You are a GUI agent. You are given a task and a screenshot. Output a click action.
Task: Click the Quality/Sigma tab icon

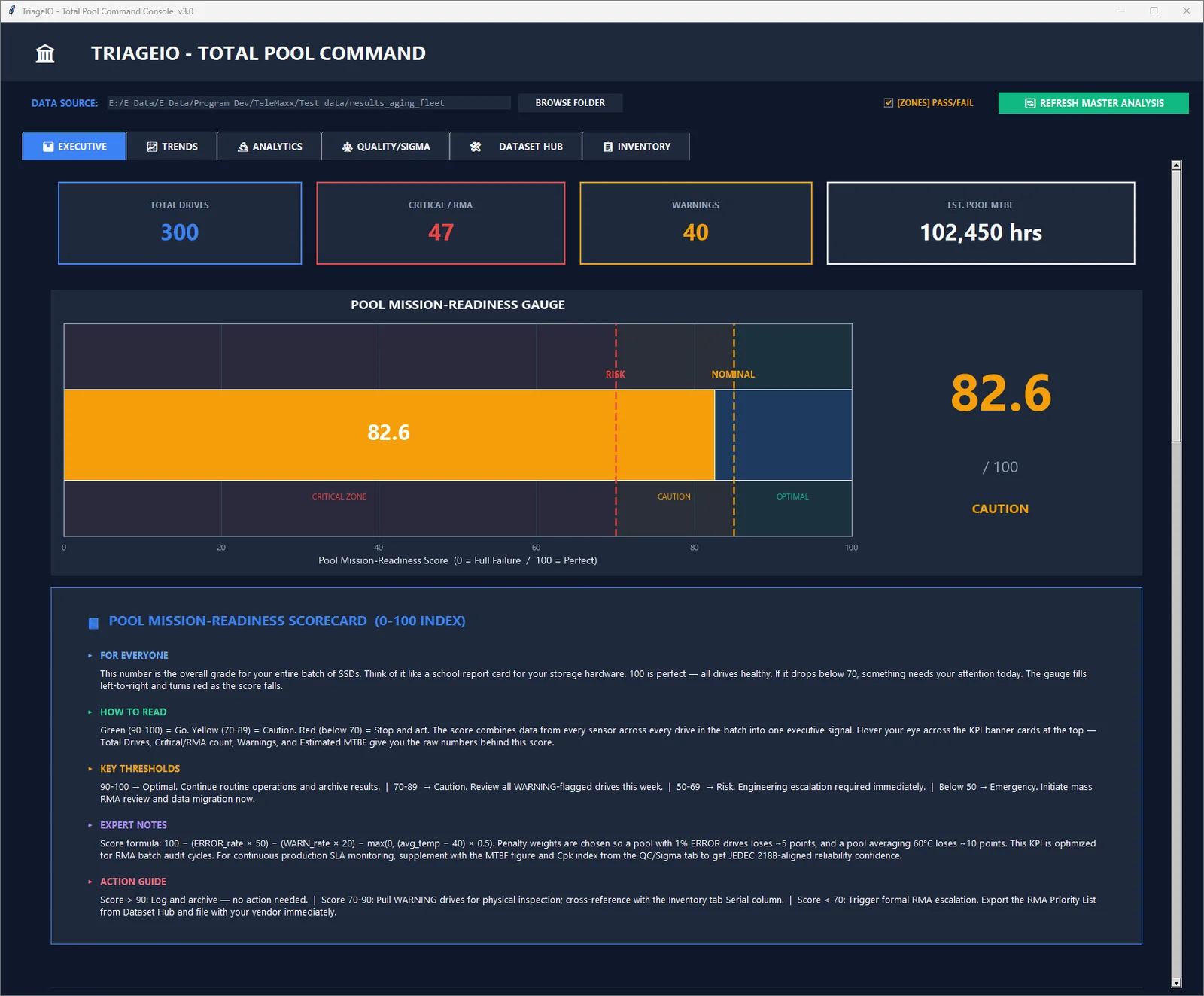(347, 147)
